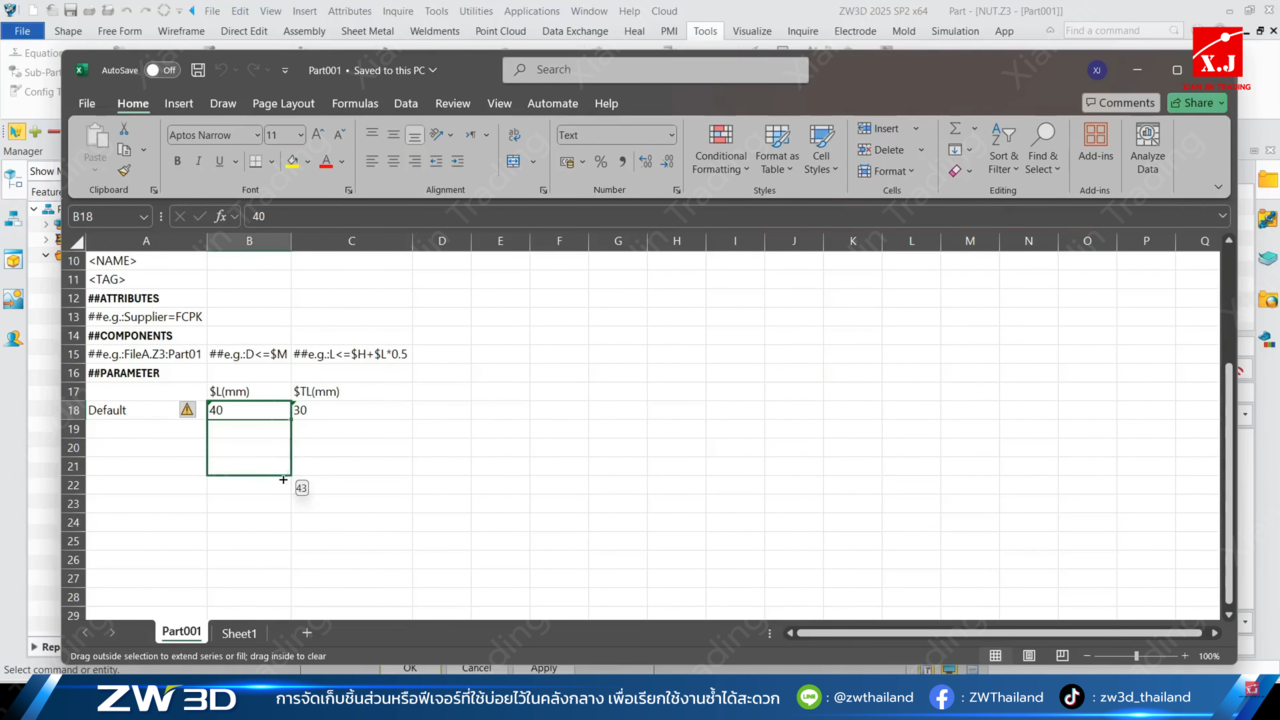
Task: Click the zoom slider in status bar
Action: pos(1136,656)
